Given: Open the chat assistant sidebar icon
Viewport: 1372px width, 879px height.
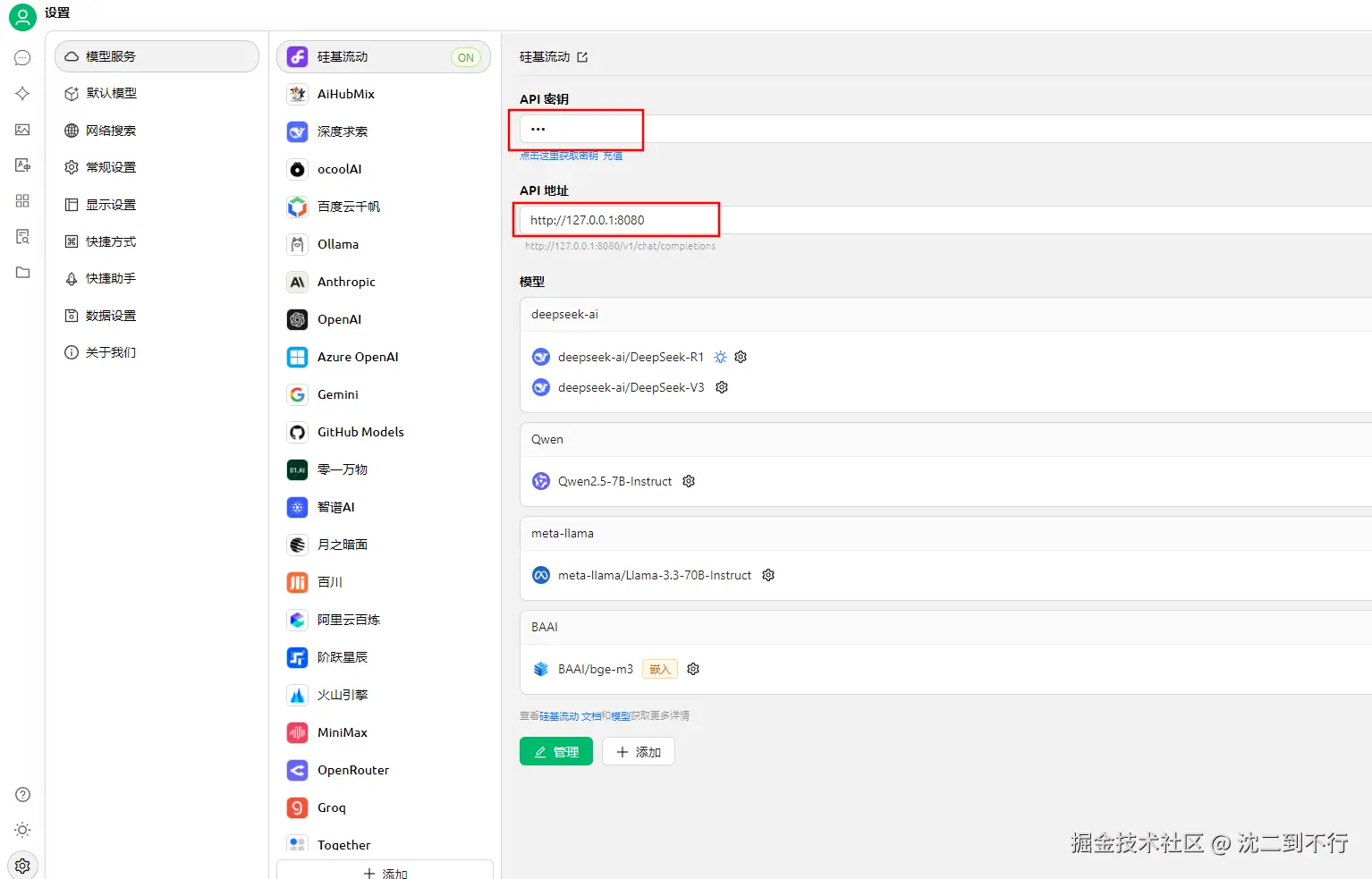Looking at the screenshot, I should tap(22, 58).
